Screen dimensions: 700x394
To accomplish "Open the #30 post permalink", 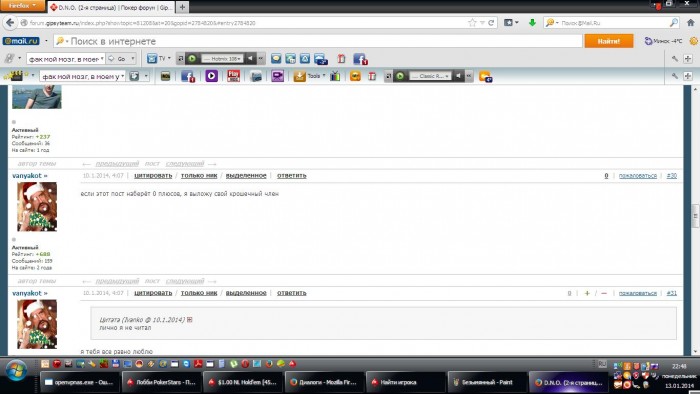I will [671, 176].
